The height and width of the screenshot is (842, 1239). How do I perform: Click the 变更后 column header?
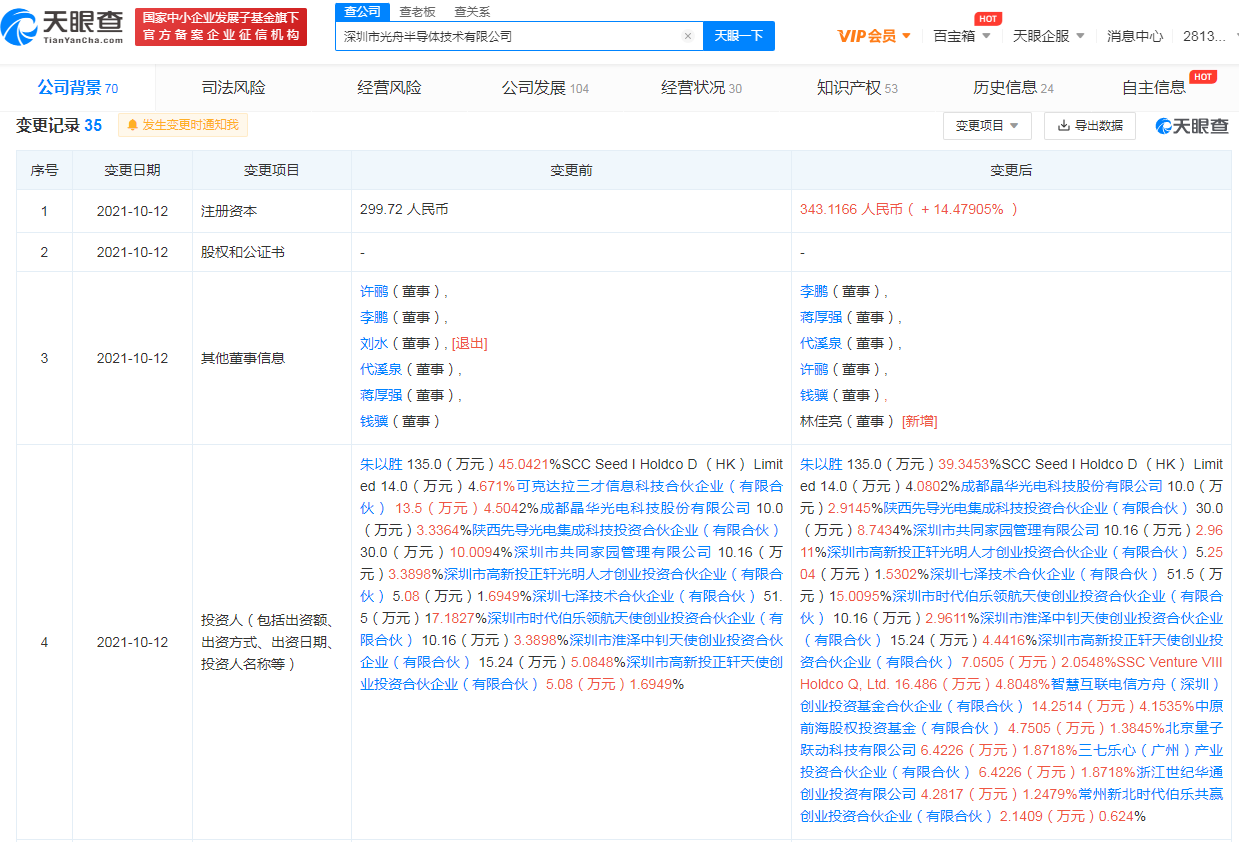coord(1011,170)
